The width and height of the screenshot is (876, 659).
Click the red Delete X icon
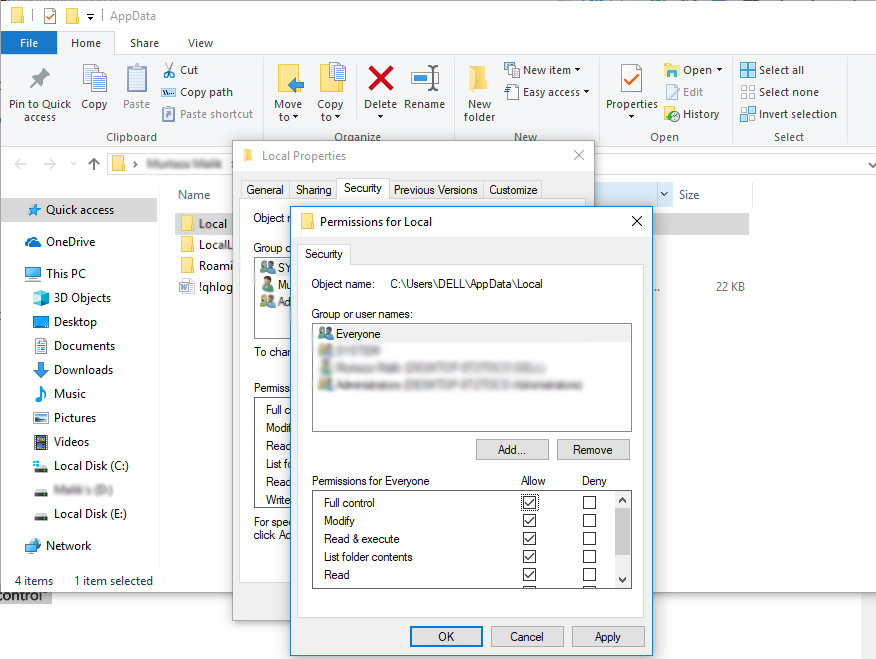[x=380, y=78]
